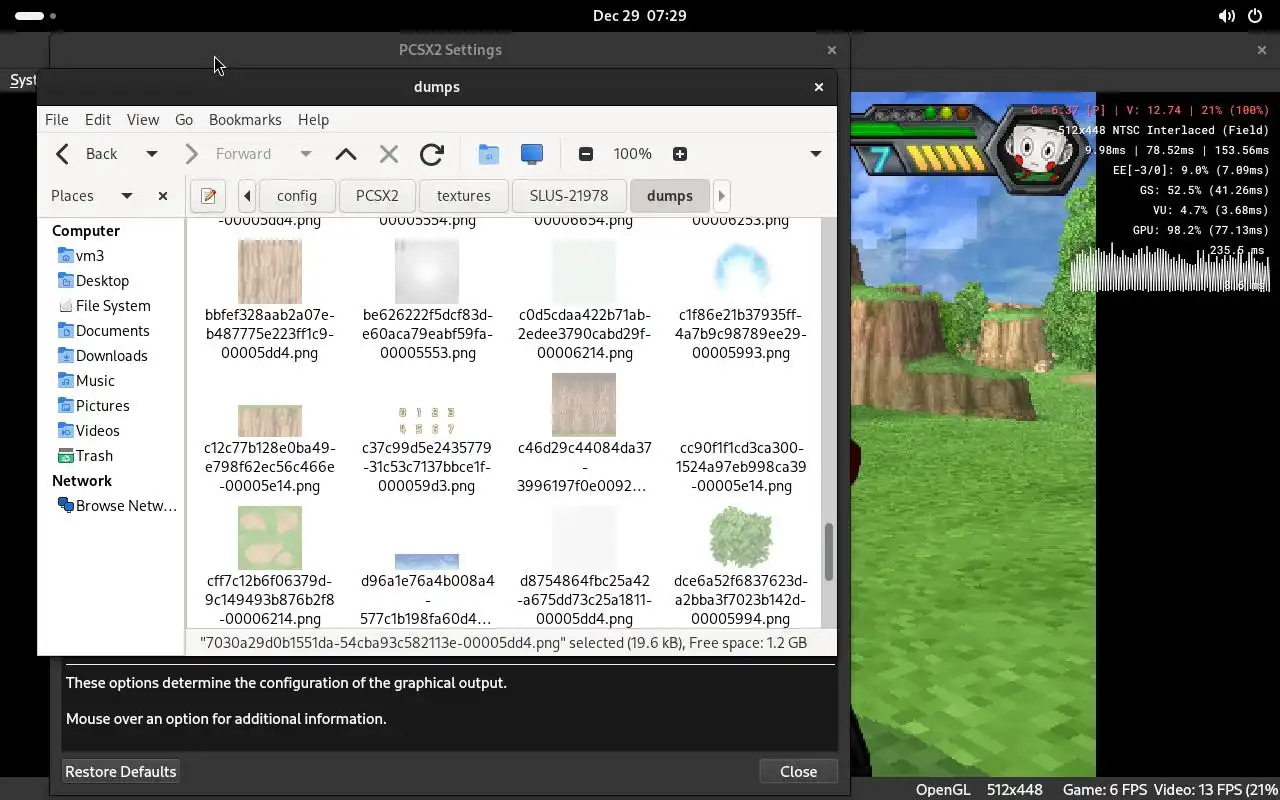Open the clock showing Dec 29 07:29
This screenshot has width=1280, height=800.
[639, 16]
